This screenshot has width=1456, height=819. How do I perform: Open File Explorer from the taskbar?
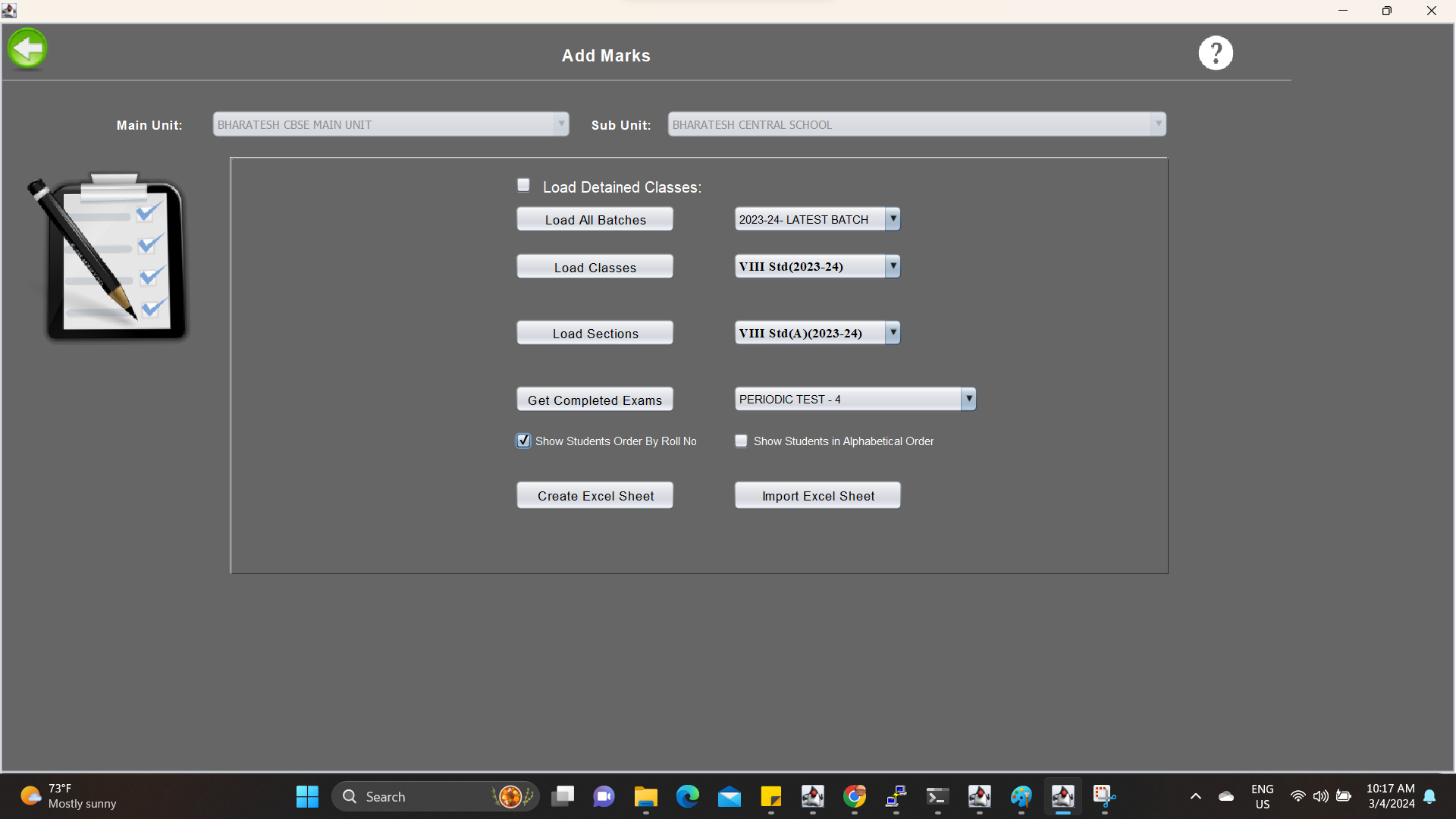click(646, 796)
